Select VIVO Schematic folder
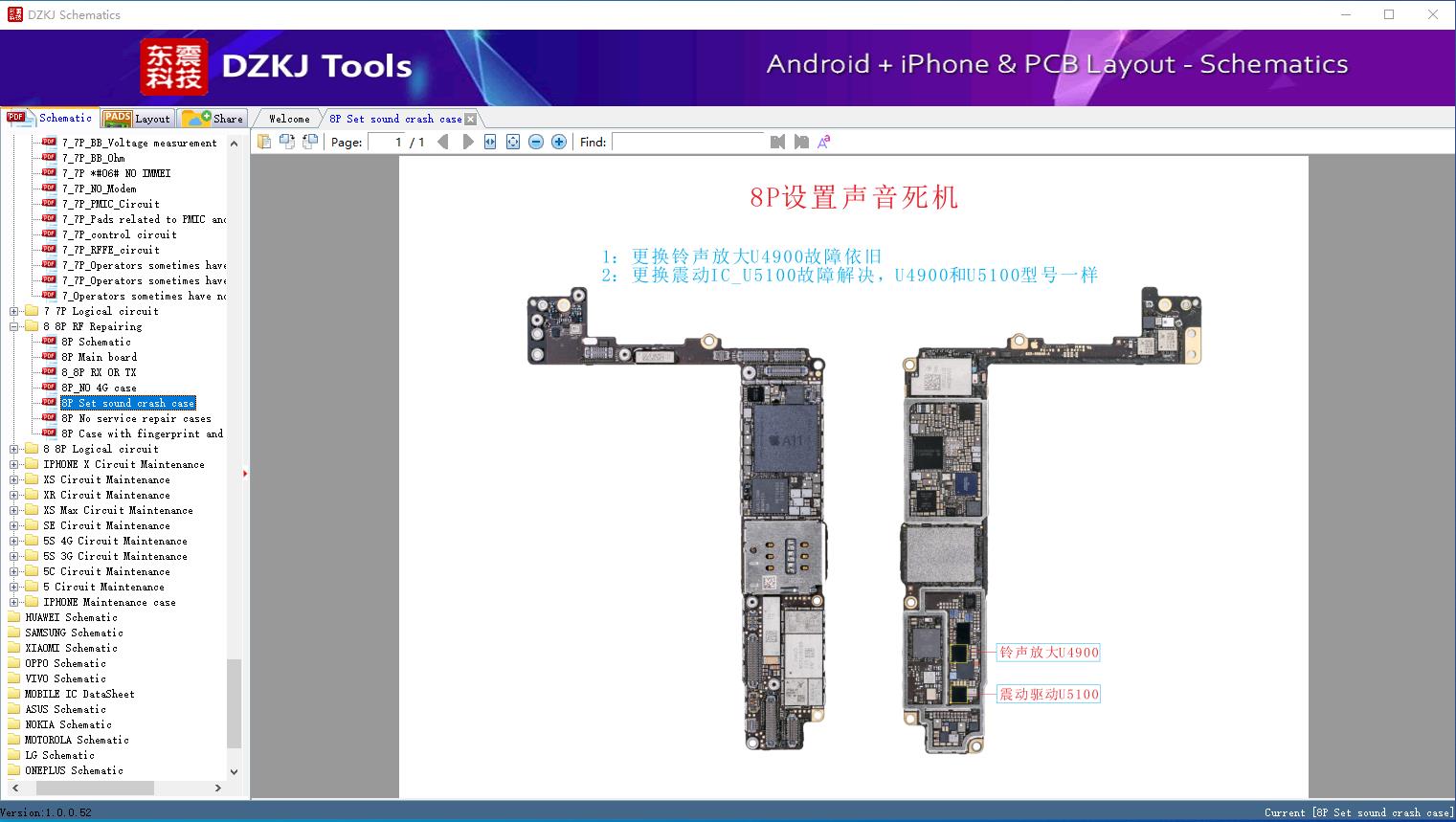1456x822 pixels. click(66, 678)
